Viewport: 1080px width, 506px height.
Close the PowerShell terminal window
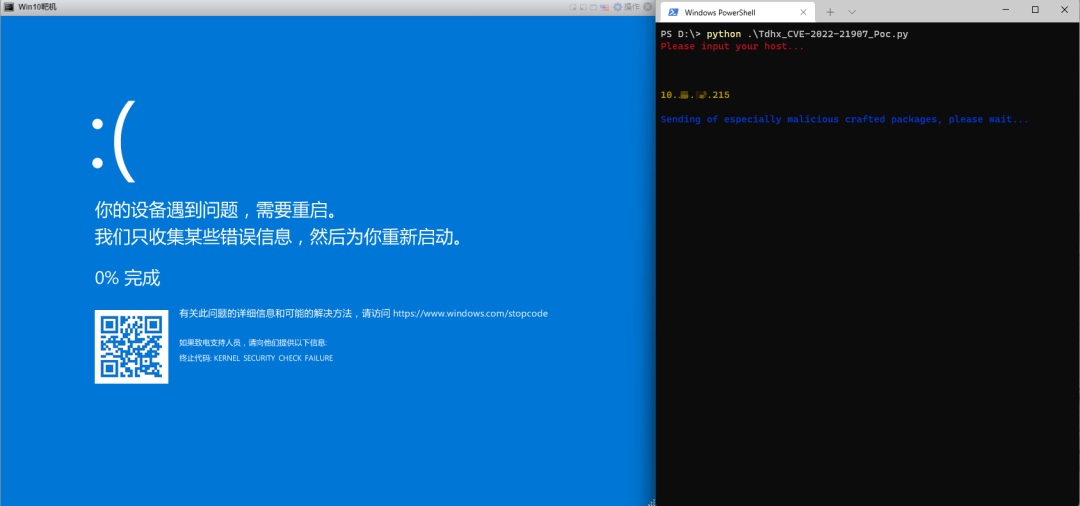1067,10
